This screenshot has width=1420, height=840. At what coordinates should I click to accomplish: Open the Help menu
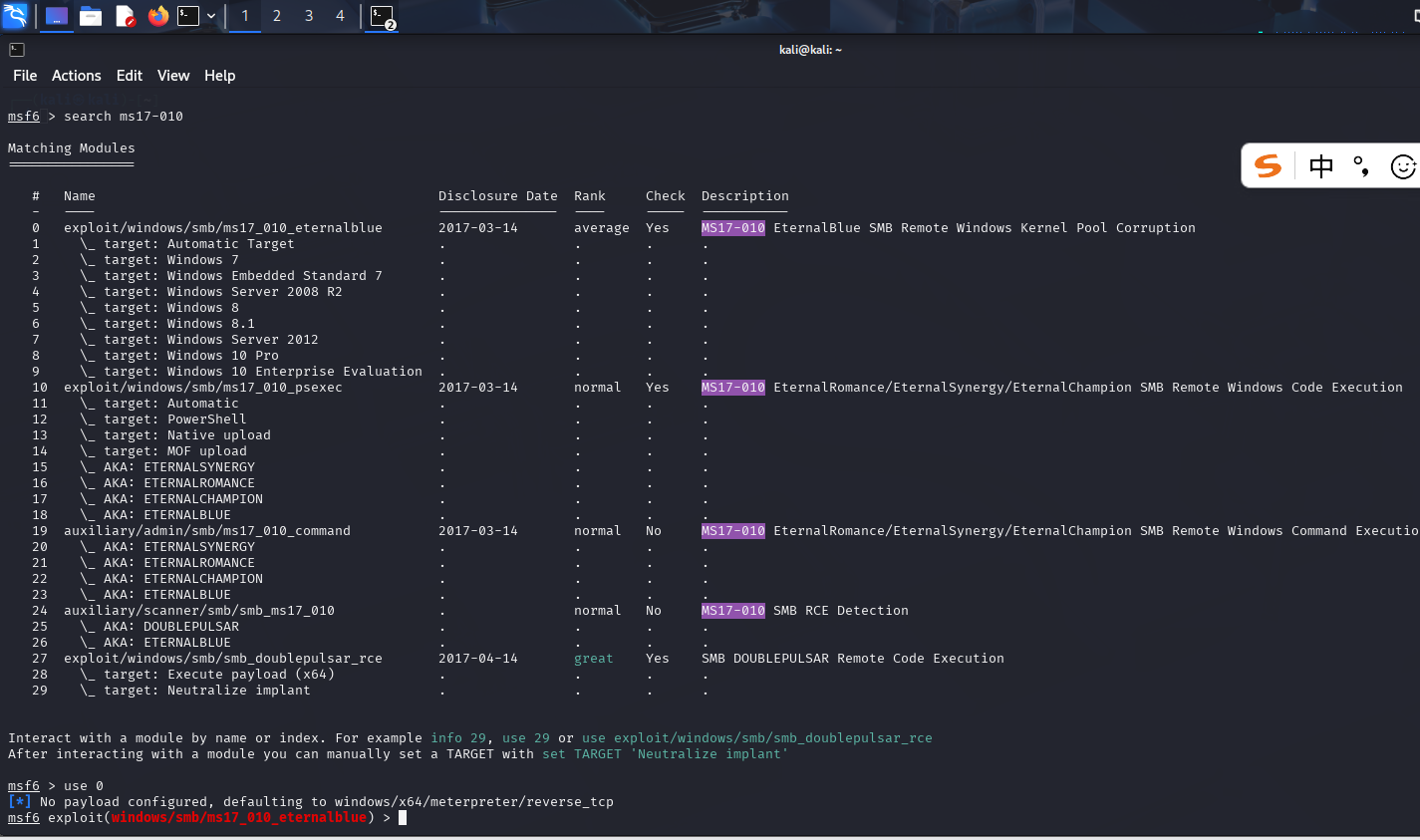click(x=220, y=76)
